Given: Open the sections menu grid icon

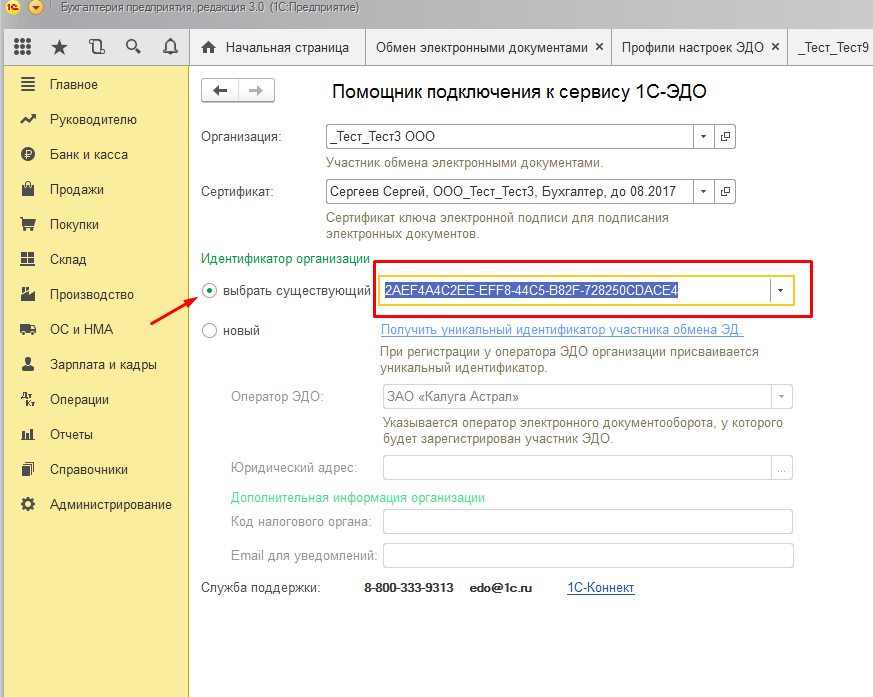Looking at the screenshot, I should click(22, 47).
